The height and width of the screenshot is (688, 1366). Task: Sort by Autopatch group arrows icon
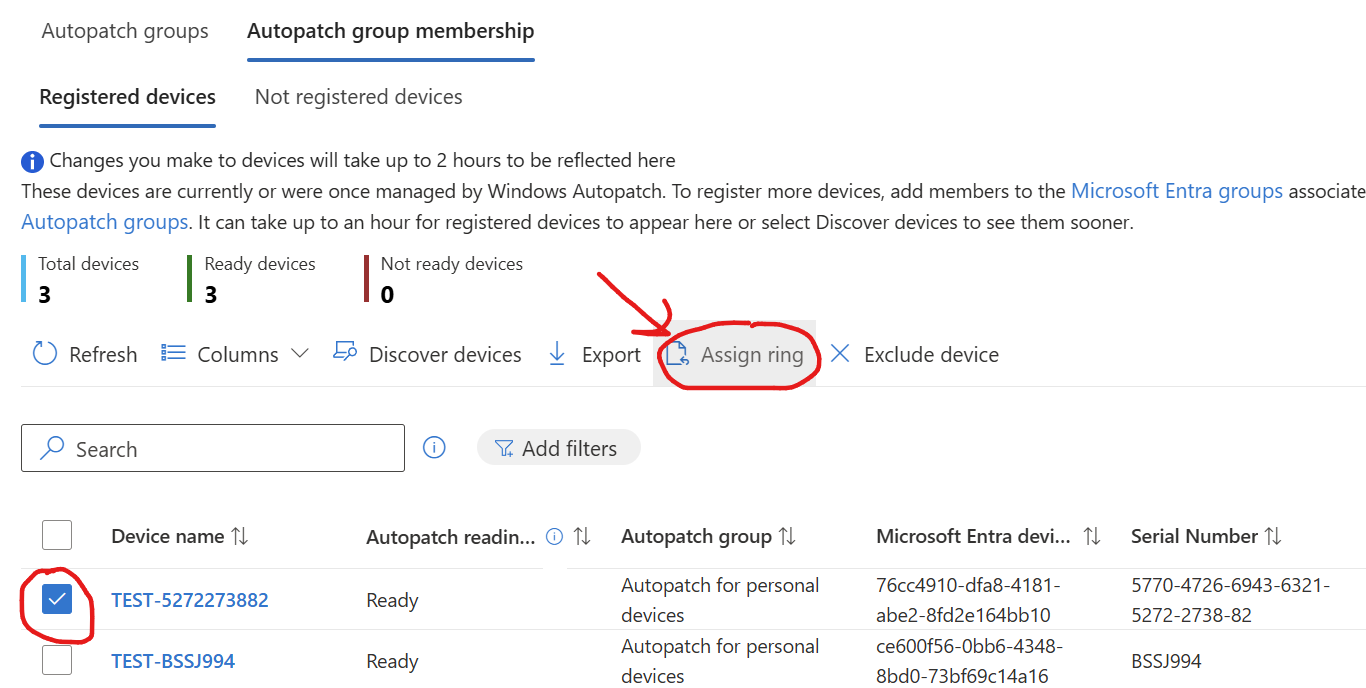(787, 536)
